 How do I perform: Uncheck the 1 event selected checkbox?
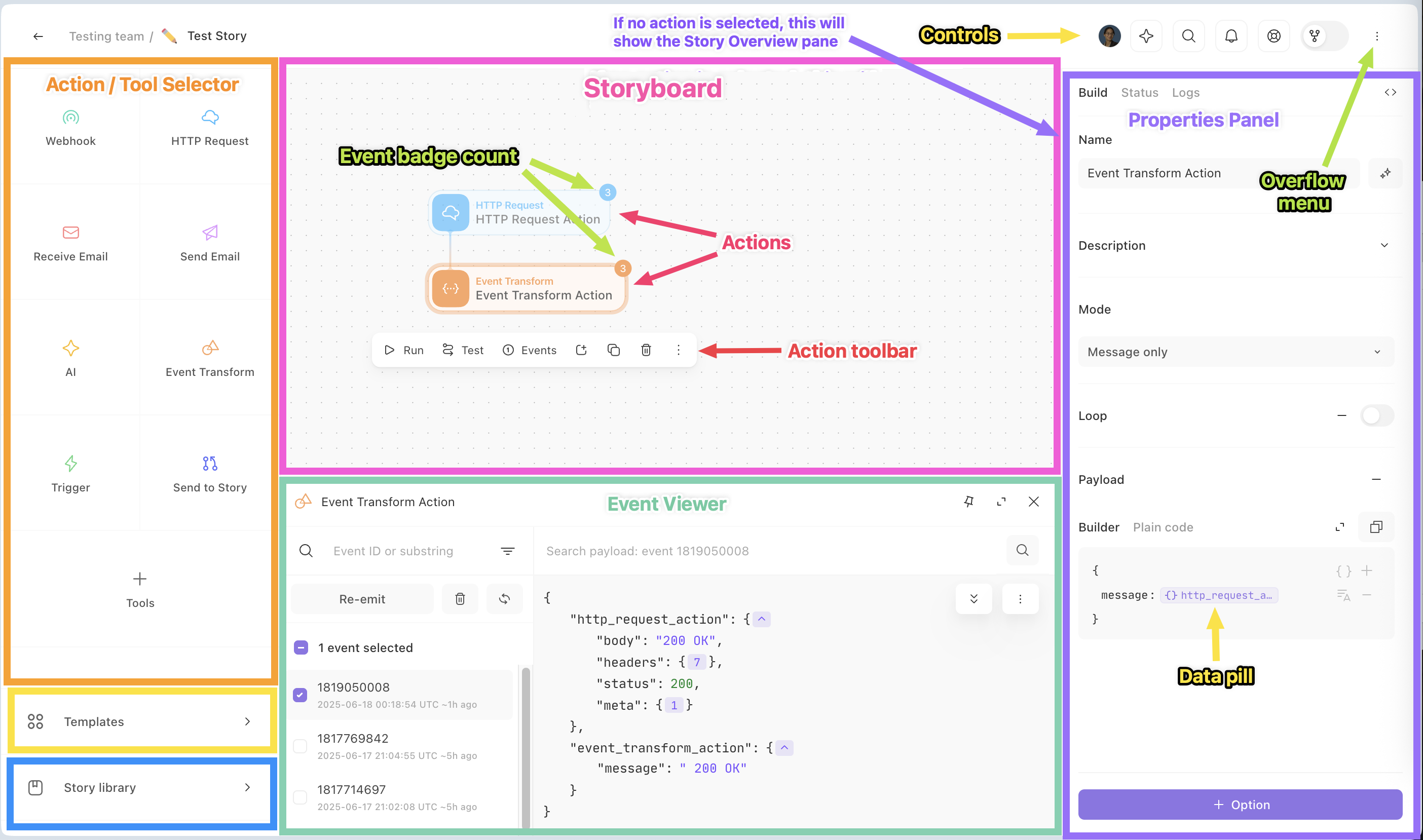click(x=301, y=647)
